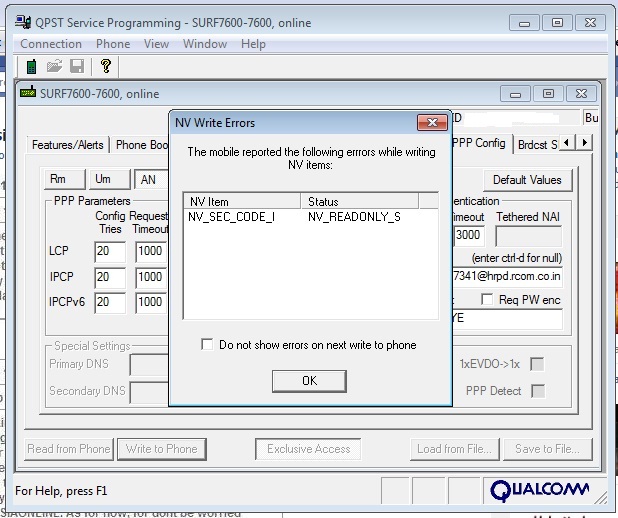
Task: Open the View menu
Action: [156, 44]
